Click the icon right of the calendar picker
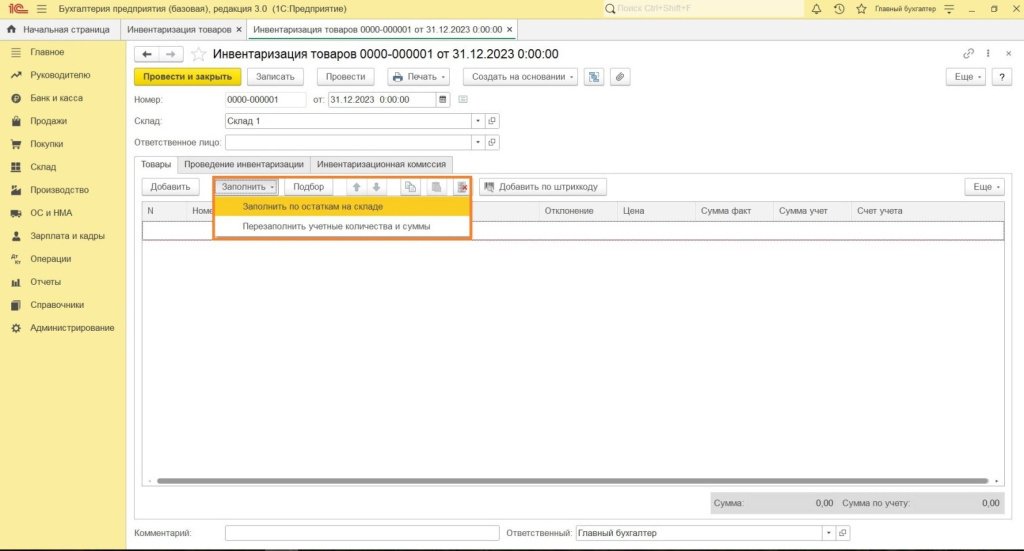 [463, 99]
